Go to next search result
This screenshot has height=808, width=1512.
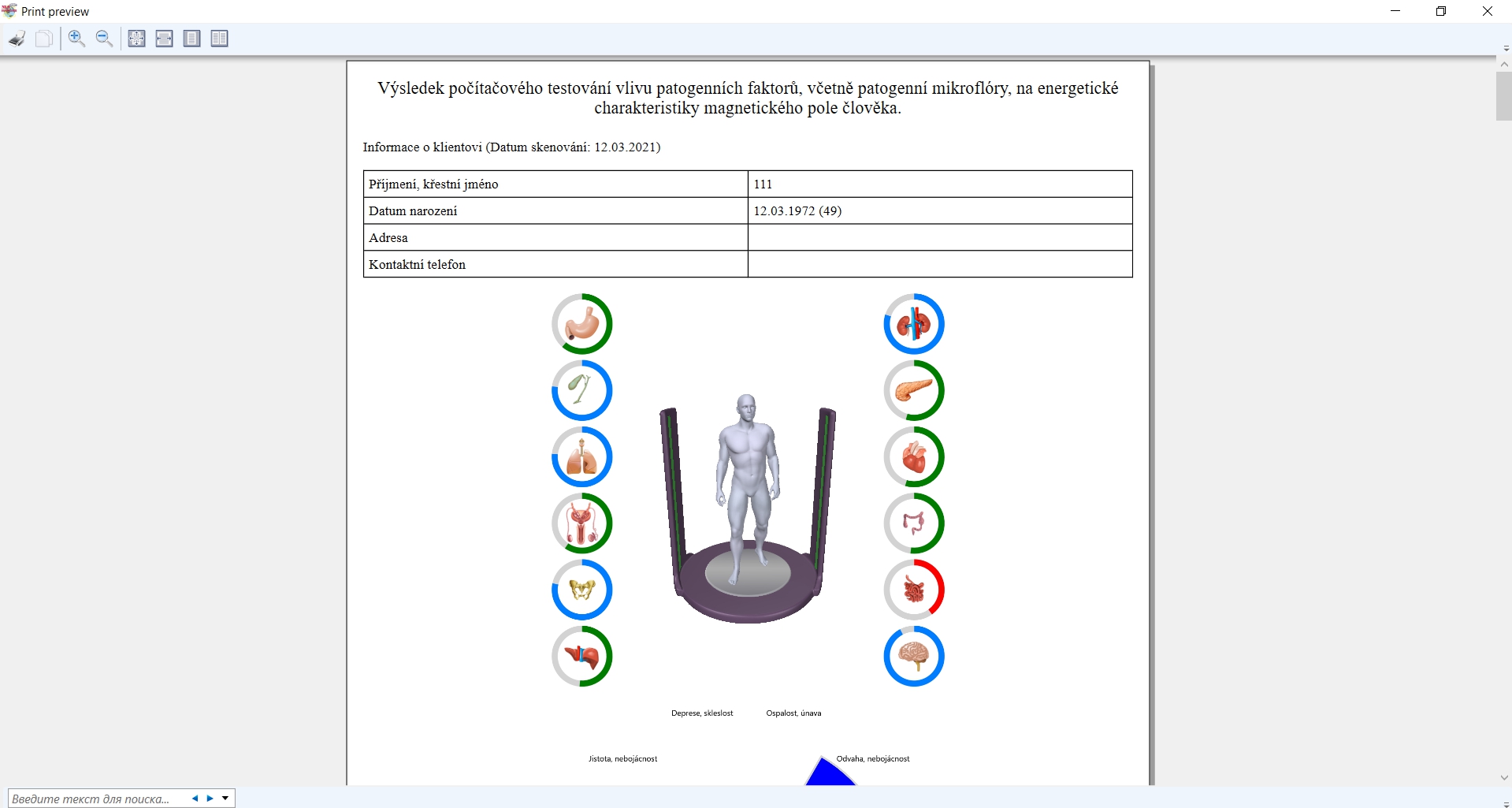point(210,799)
